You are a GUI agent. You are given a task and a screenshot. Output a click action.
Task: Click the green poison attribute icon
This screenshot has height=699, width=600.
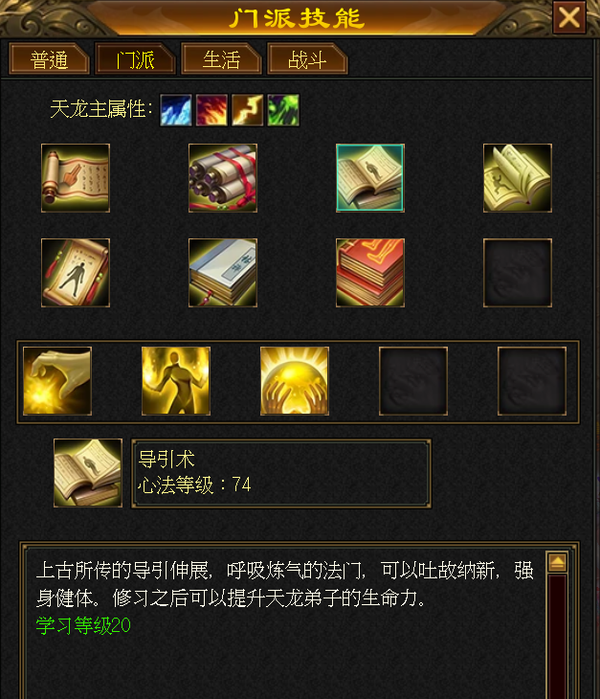click(283, 110)
